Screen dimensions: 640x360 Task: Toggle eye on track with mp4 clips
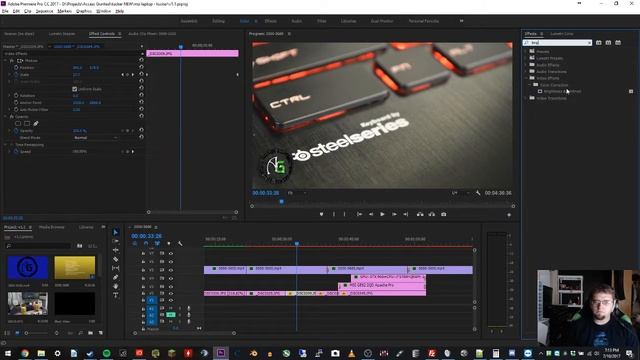pyautogui.click(x=171, y=270)
